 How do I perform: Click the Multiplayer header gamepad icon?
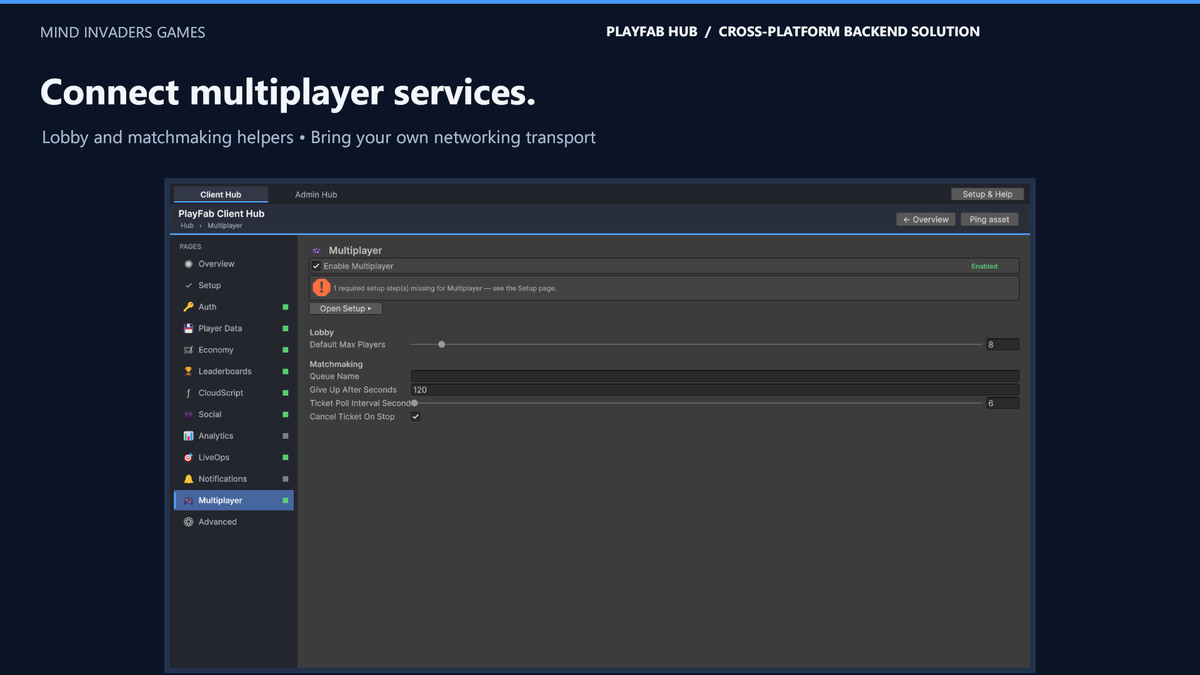point(317,251)
